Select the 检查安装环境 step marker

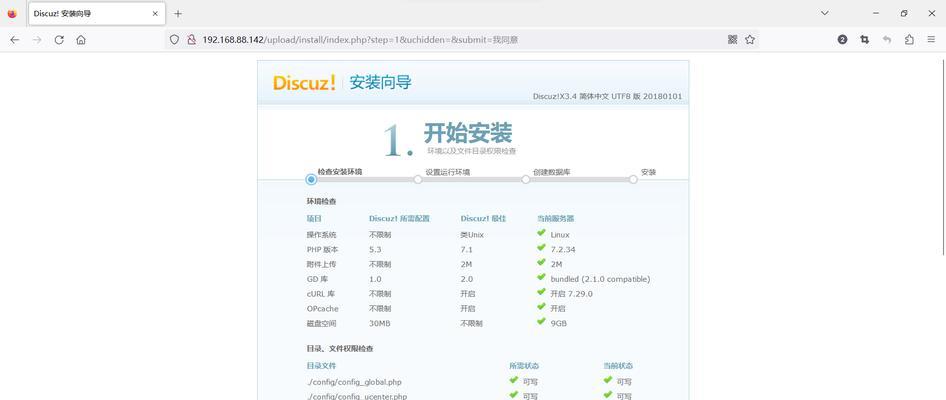[x=311, y=179]
